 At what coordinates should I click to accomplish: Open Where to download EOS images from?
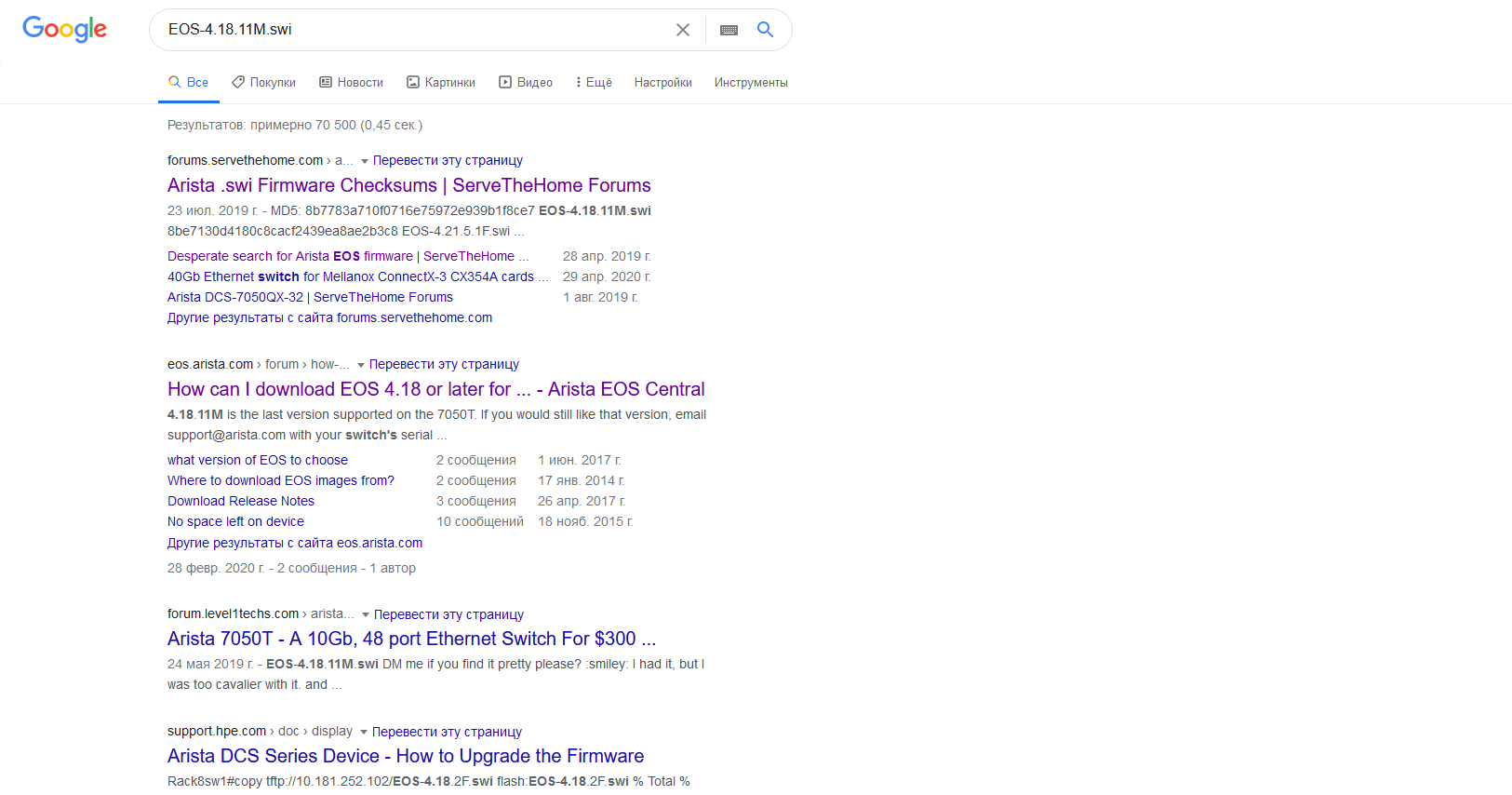[x=281, y=480]
